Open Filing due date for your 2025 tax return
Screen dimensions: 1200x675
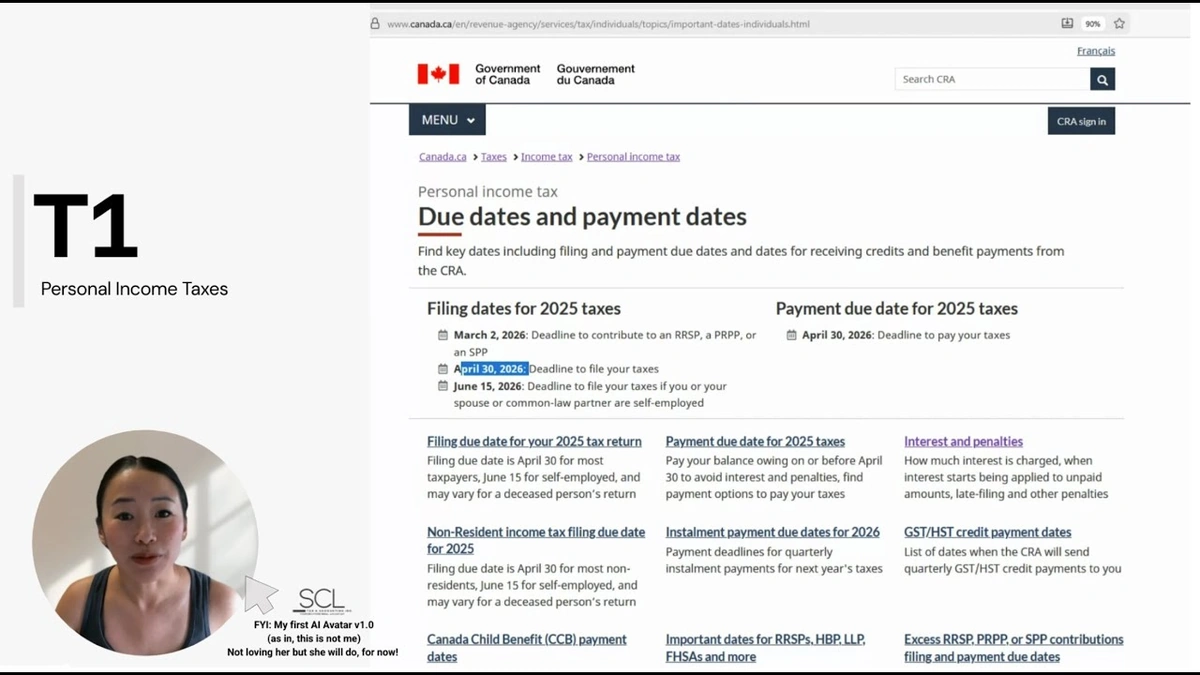click(x=535, y=441)
